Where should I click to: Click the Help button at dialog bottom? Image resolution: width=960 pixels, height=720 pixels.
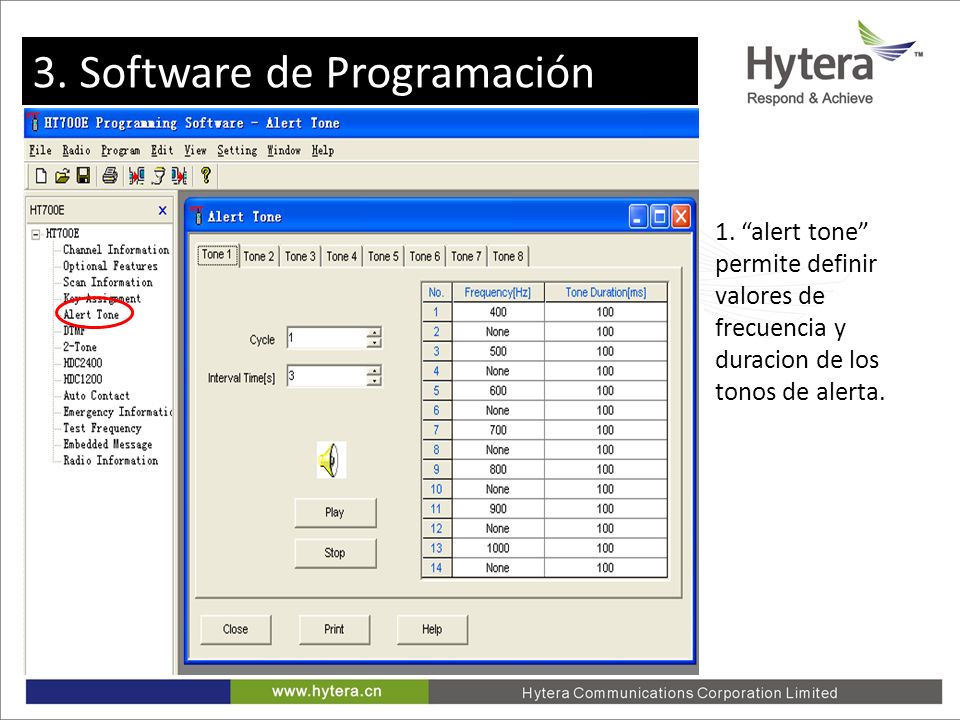pyautogui.click(x=432, y=629)
